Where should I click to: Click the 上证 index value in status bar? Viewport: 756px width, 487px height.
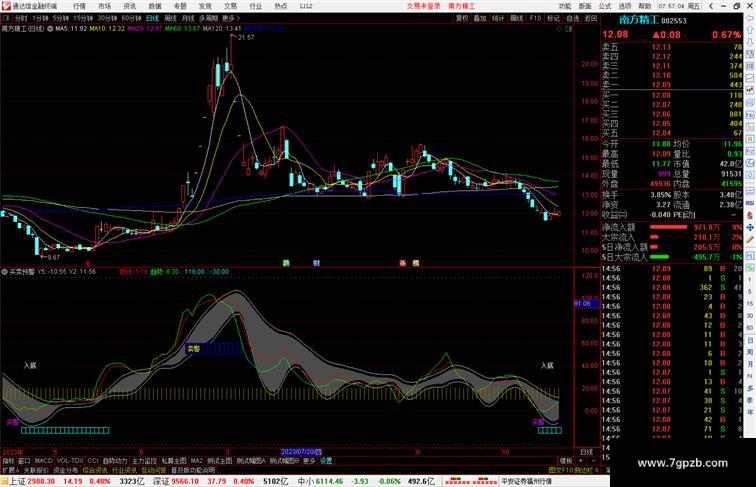(x=41, y=481)
